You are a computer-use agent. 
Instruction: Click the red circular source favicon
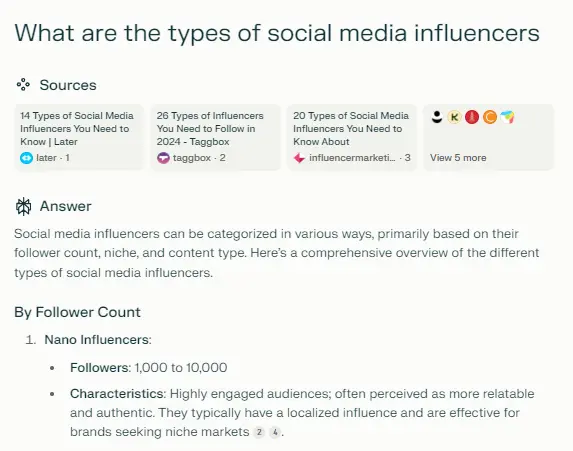(472, 117)
